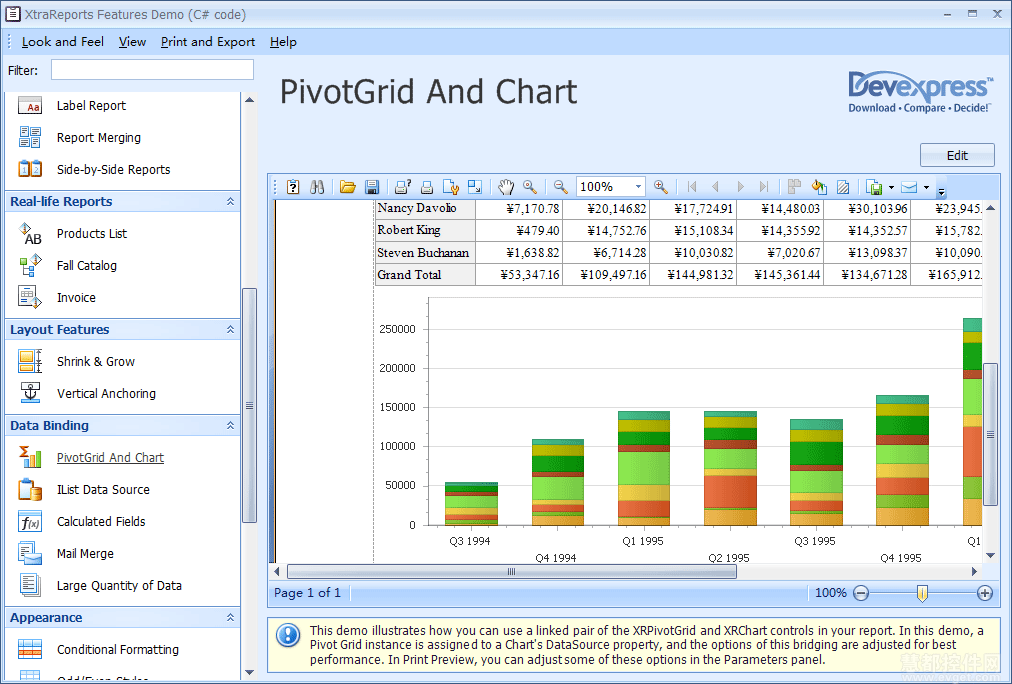The image size is (1012, 684).
Task: Open the Invoice report
Action: click(76, 297)
